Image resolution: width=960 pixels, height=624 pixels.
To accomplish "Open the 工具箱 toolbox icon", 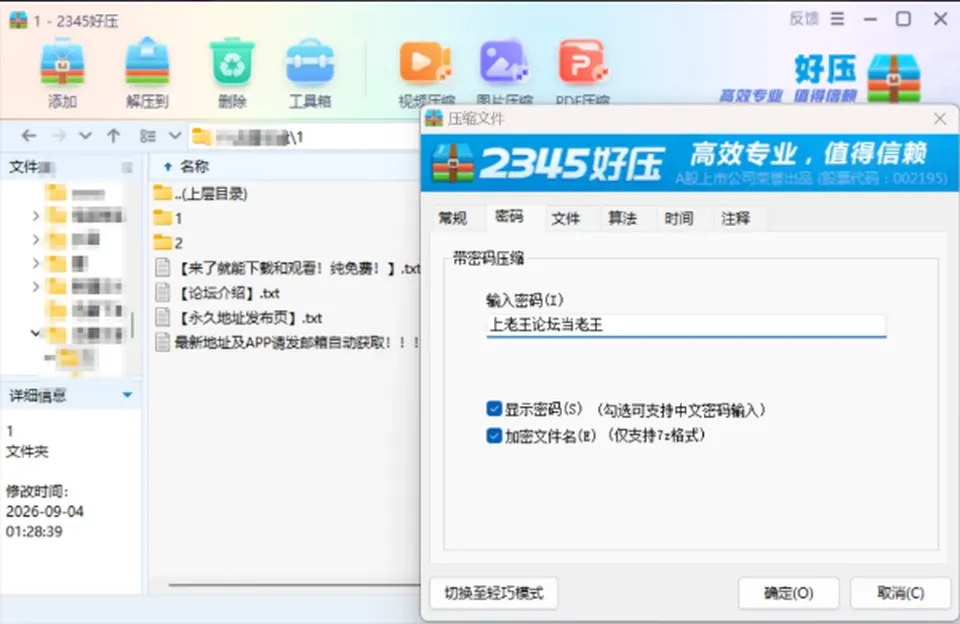I will point(310,72).
